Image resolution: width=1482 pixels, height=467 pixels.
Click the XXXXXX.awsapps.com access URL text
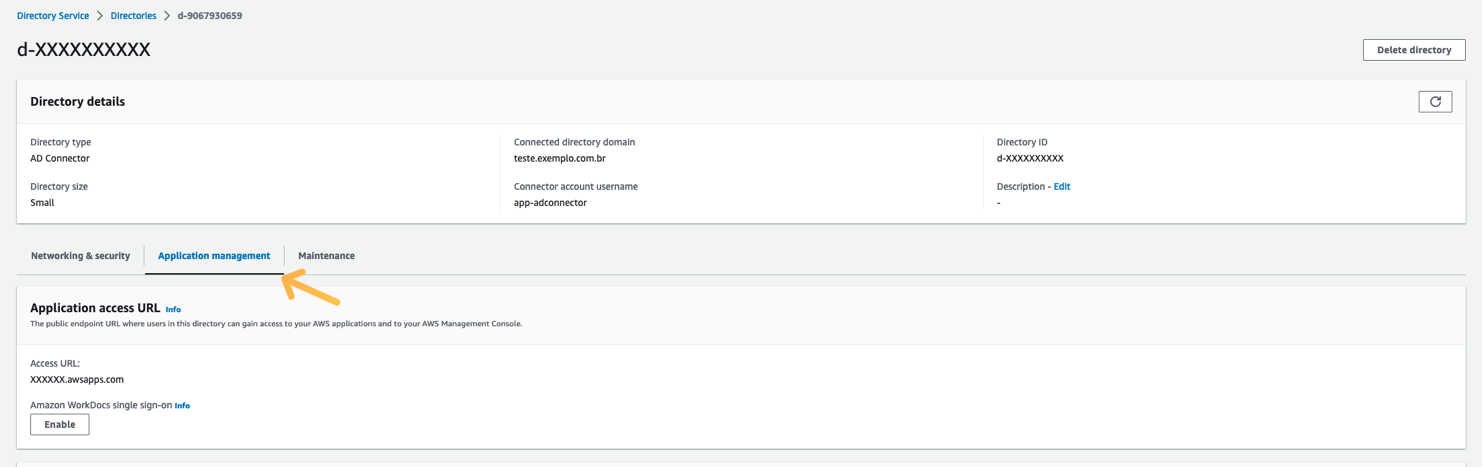point(77,380)
